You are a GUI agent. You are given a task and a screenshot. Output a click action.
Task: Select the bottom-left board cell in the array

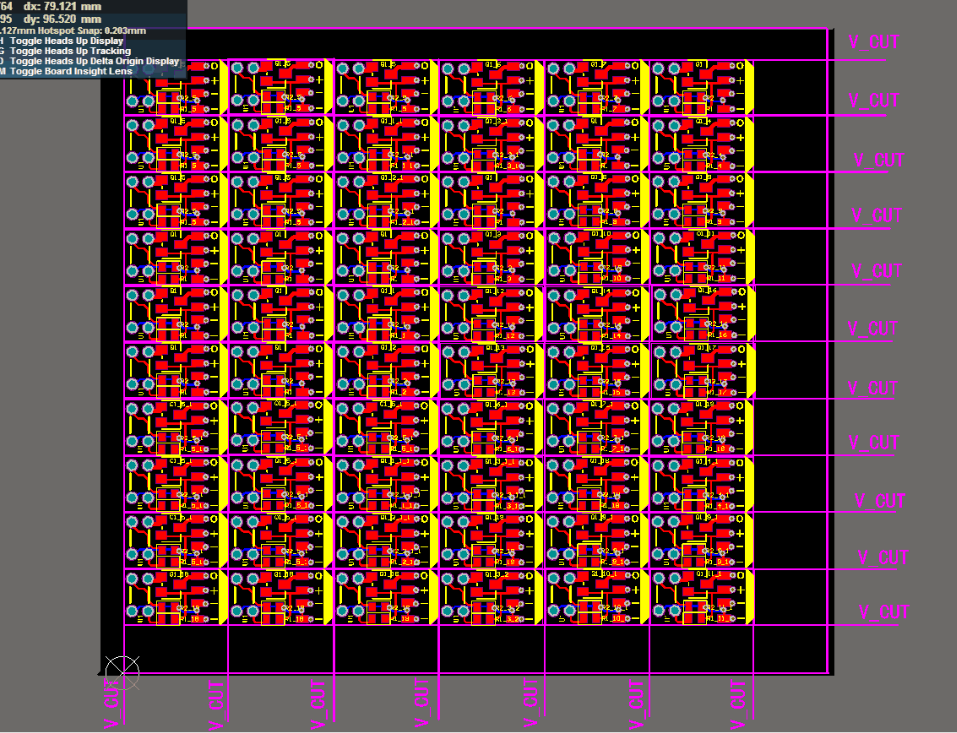coord(175,598)
